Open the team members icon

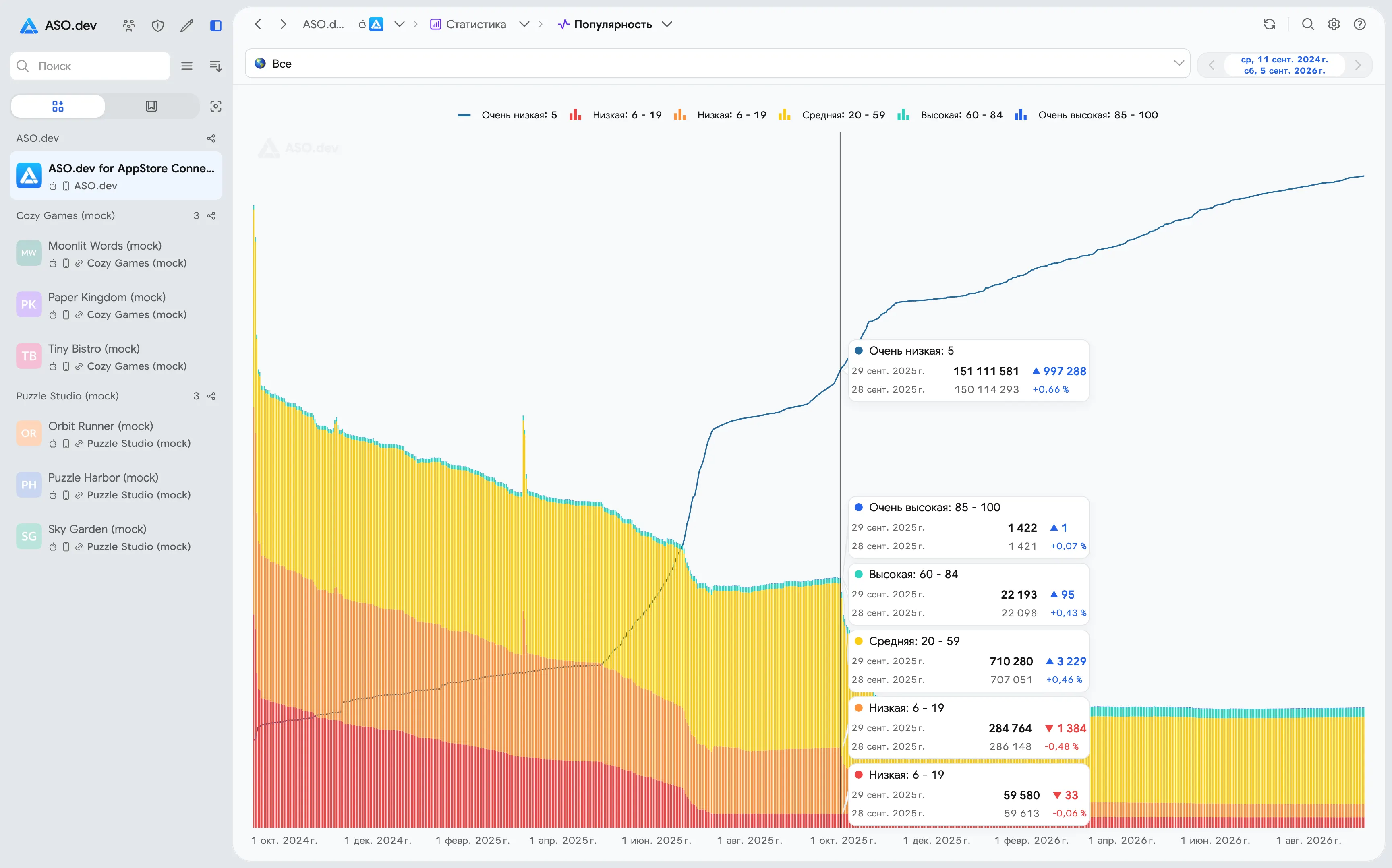coord(128,25)
